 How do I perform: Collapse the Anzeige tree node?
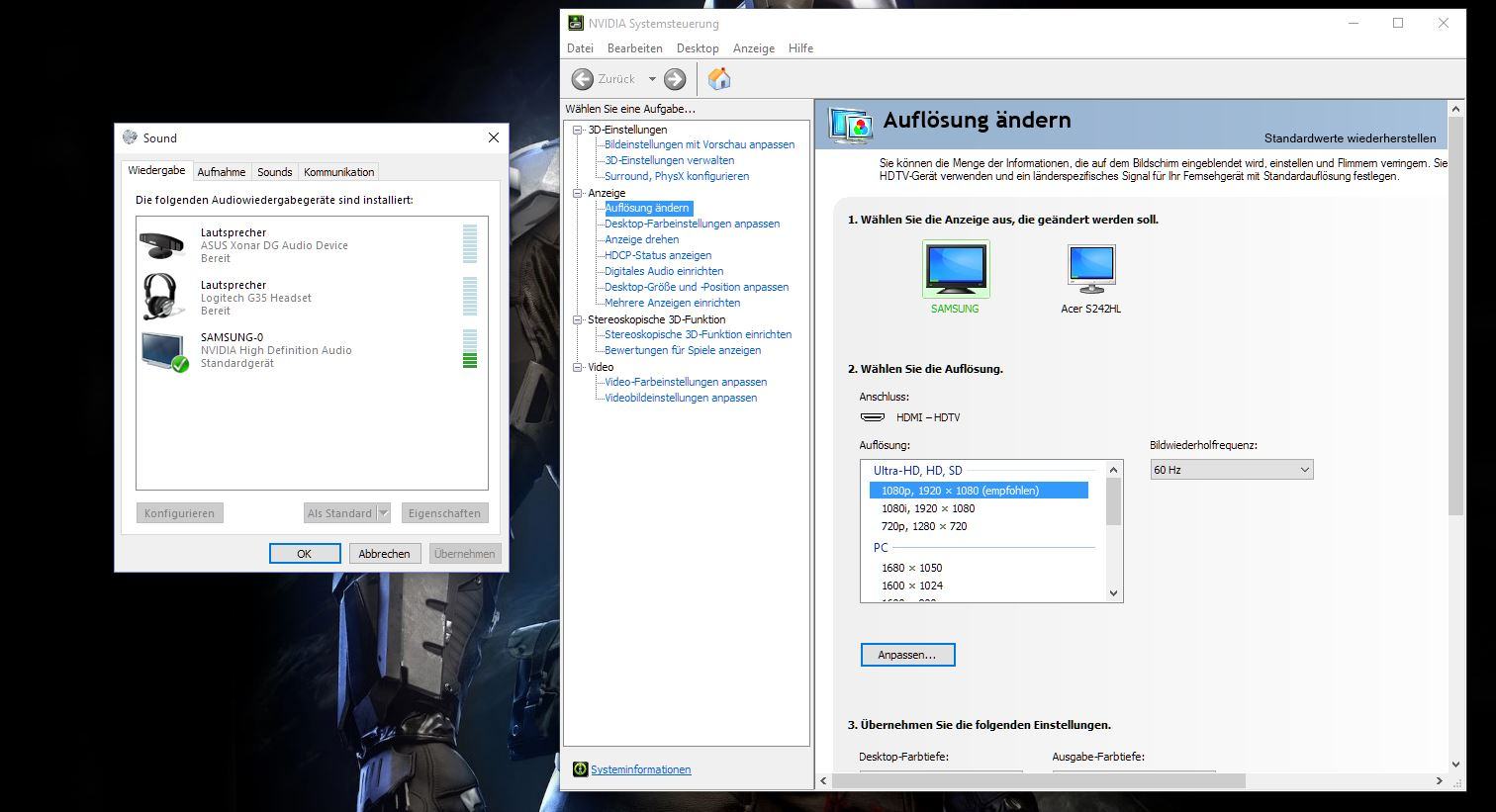(578, 193)
